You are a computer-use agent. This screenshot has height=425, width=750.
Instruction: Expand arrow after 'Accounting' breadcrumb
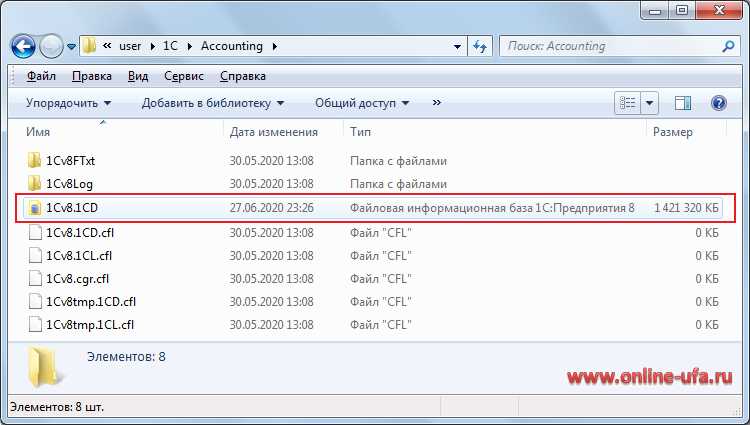(x=275, y=47)
